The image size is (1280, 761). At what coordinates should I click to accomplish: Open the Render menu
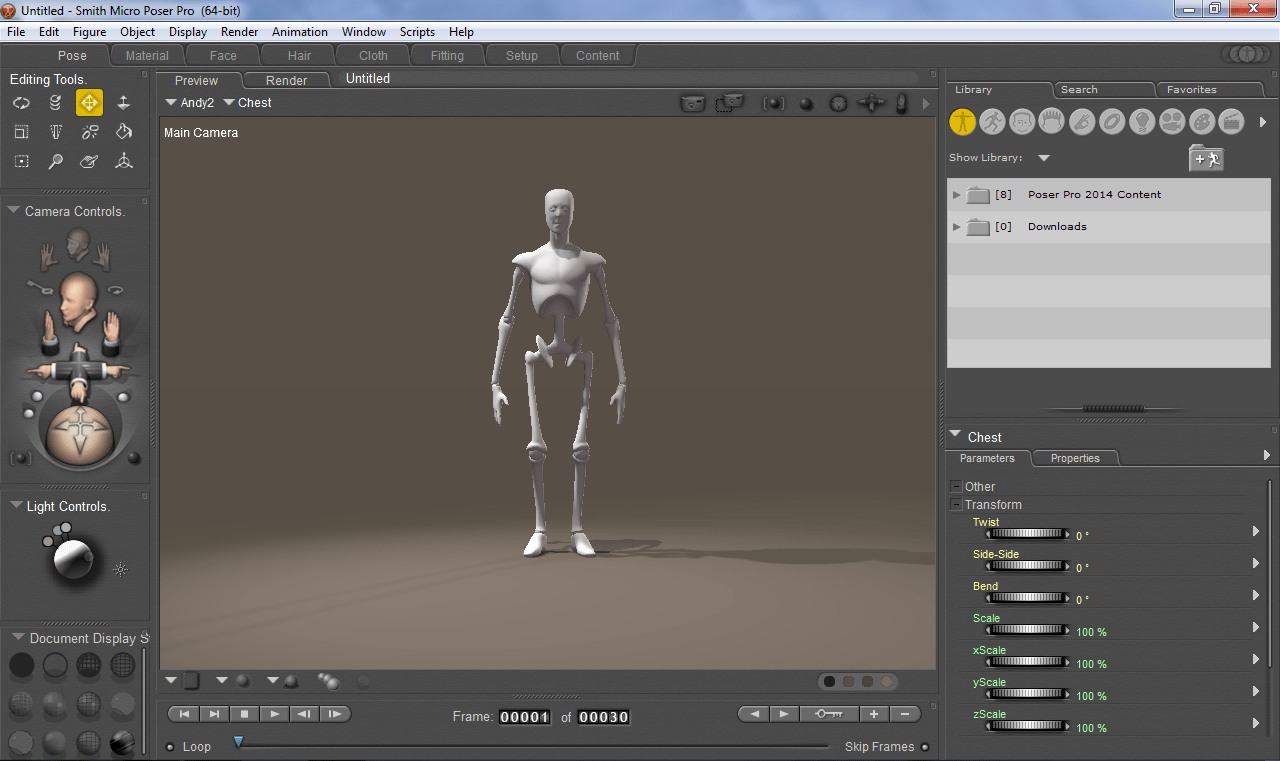[240, 32]
